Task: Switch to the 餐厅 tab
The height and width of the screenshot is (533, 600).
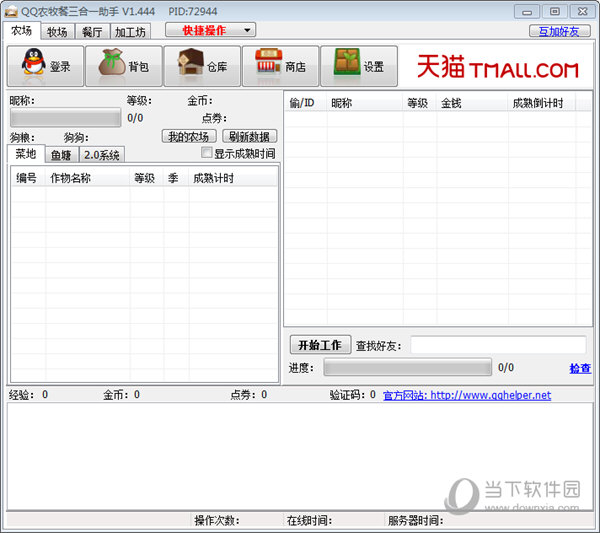Action: (x=92, y=32)
